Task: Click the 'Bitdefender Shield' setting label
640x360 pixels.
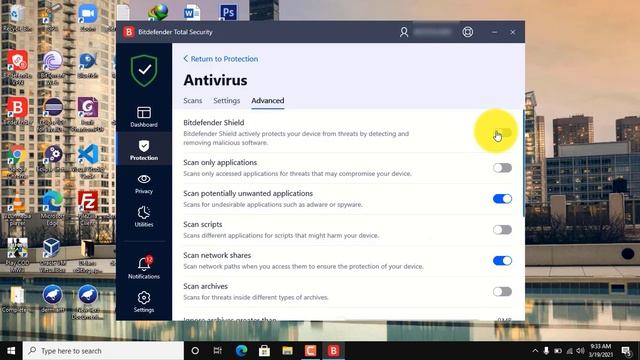Action: (x=214, y=122)
